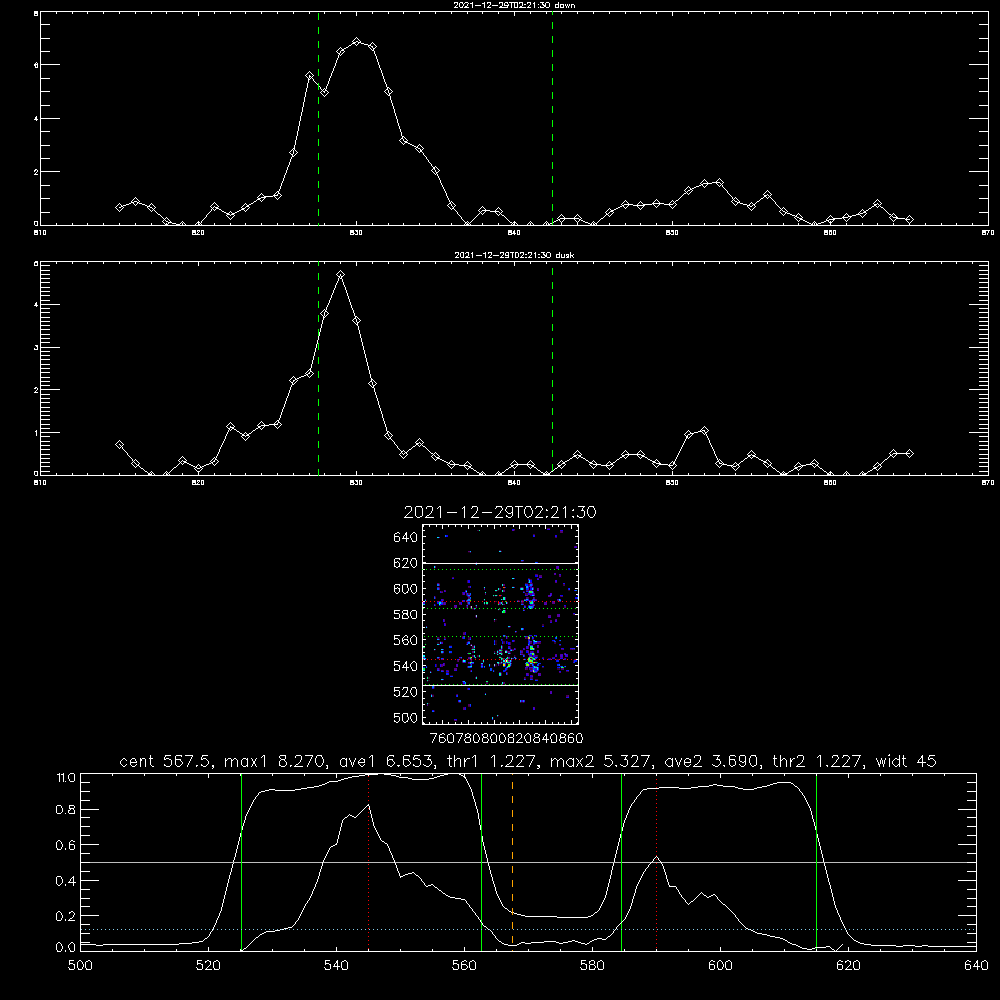The width and height of the screenshot is (1000, 1000).
Task: Click the highest diamond marker in dawn plot
Action: coord(357,42)
